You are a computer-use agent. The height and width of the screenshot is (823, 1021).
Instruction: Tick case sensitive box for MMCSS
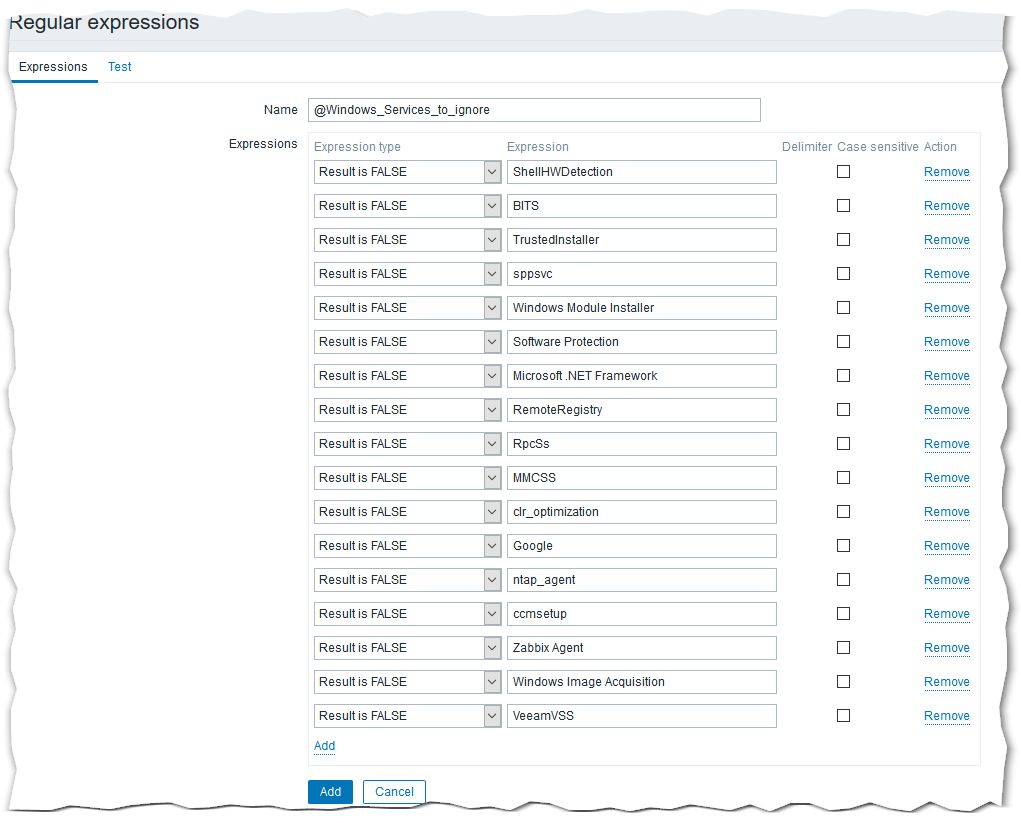[x=843, y=478]
